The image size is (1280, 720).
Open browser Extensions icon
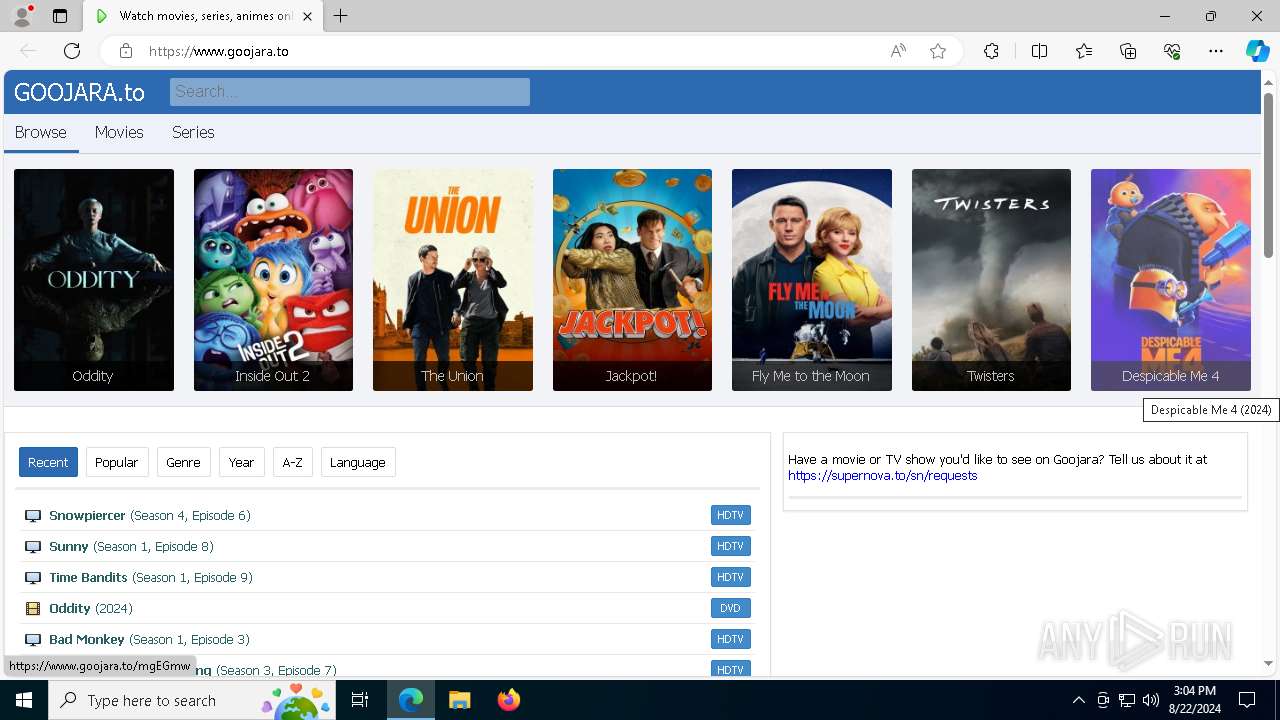click(991, 51)
